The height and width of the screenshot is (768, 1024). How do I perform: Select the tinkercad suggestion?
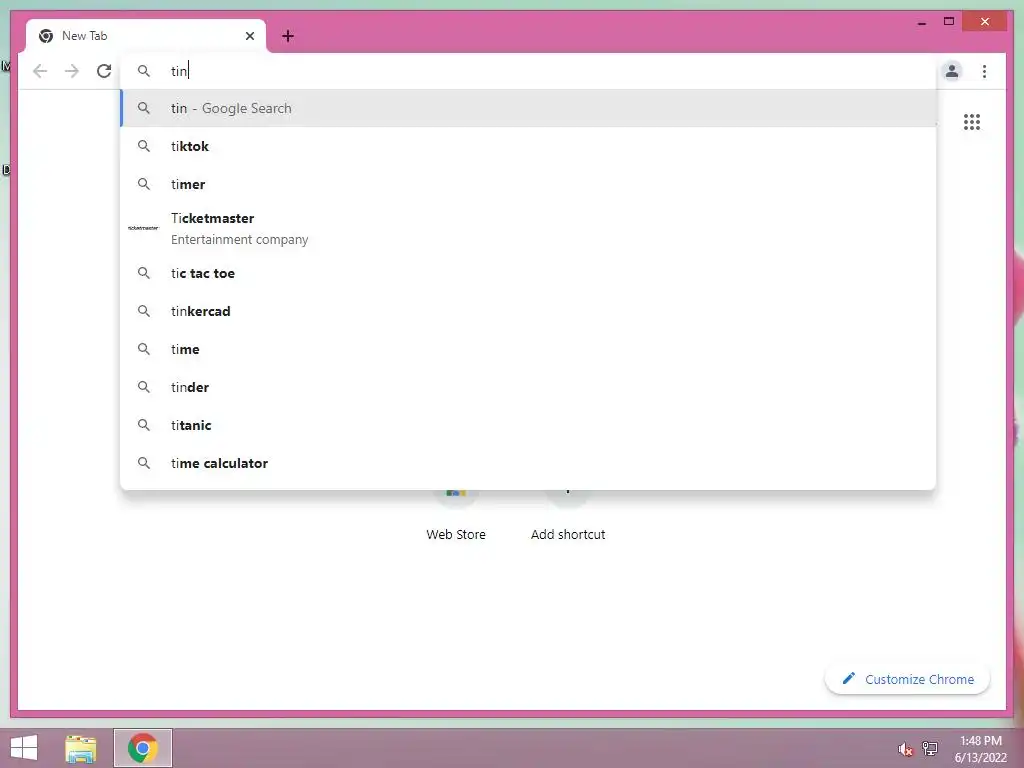529,311
